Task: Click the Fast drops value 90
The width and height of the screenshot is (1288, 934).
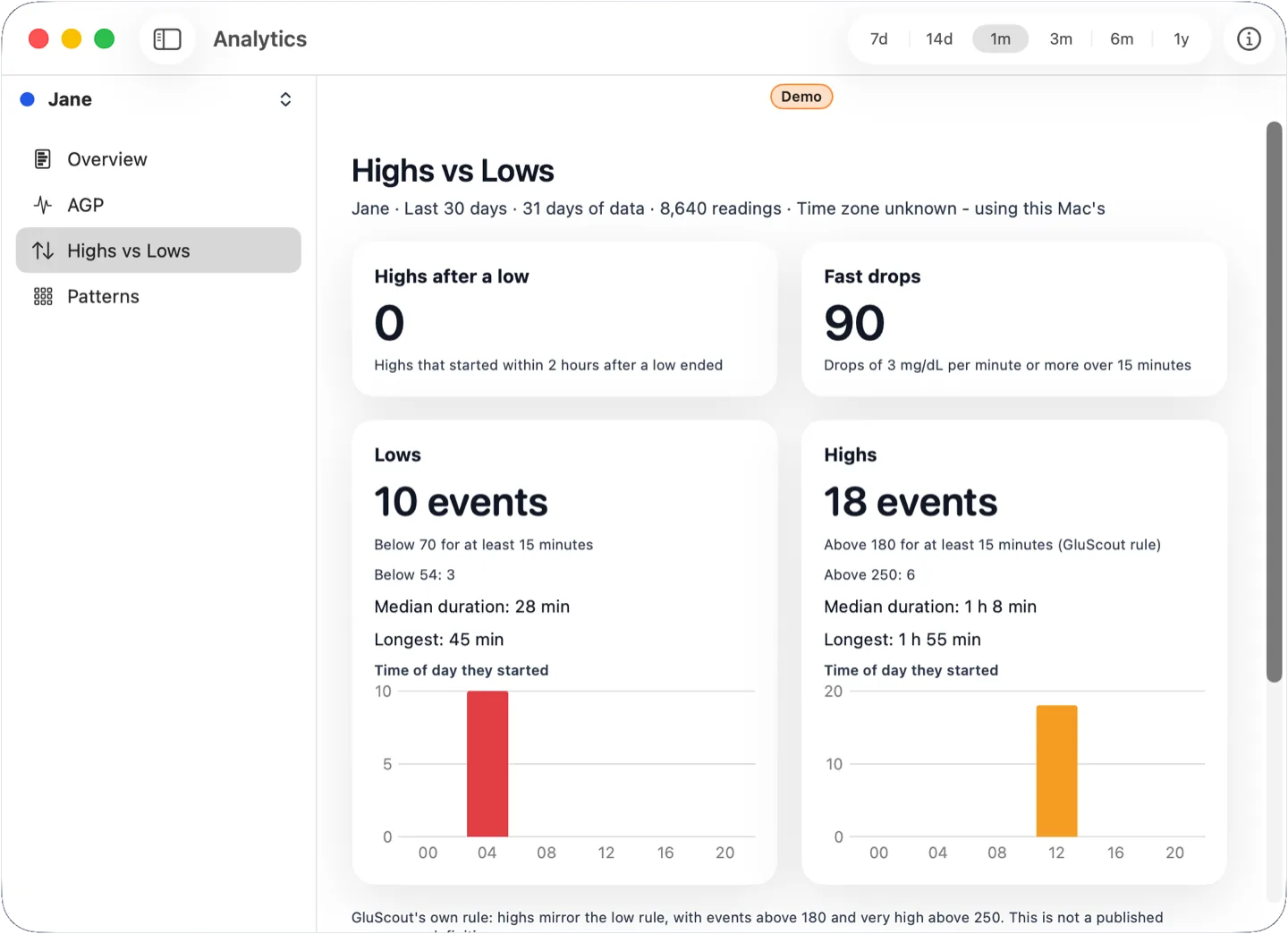Action: [854, 323]
